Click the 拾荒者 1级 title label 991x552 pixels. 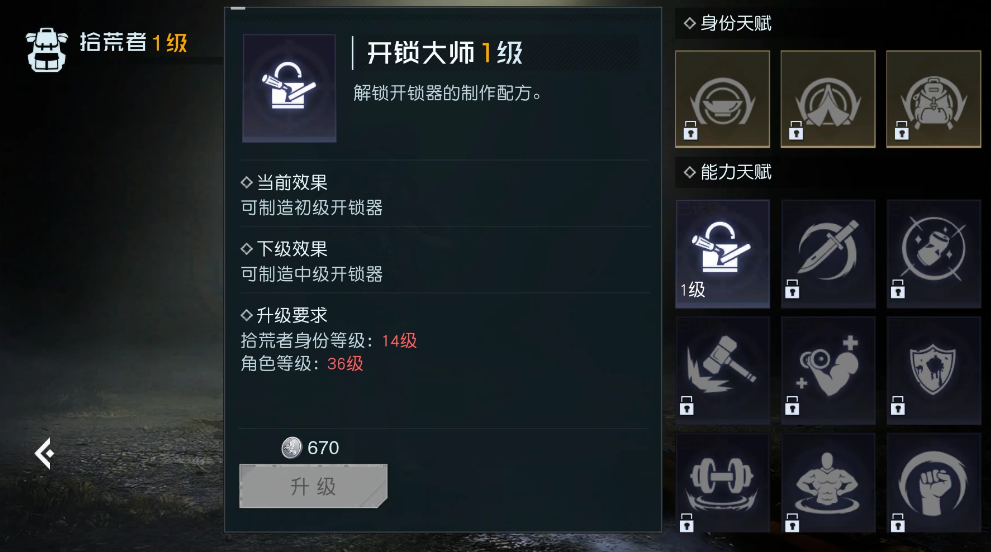[133, 42]
